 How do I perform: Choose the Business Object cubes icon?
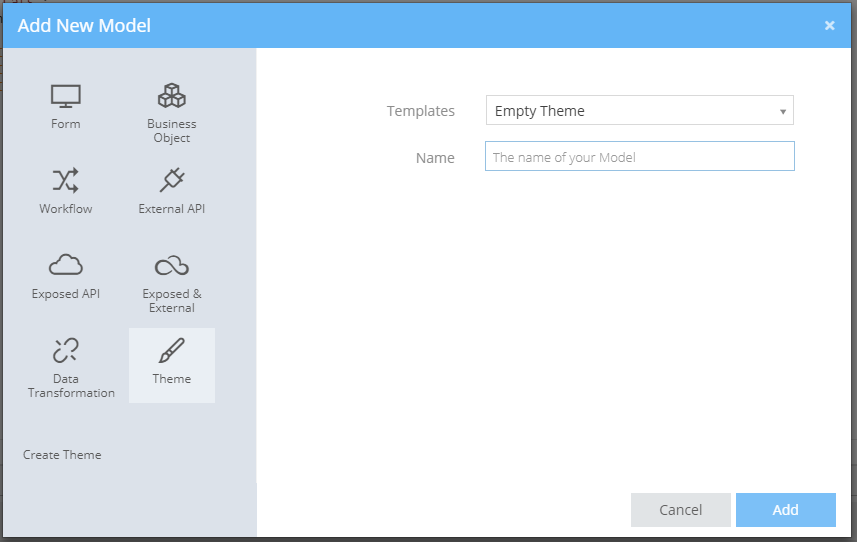pos(172,96)
